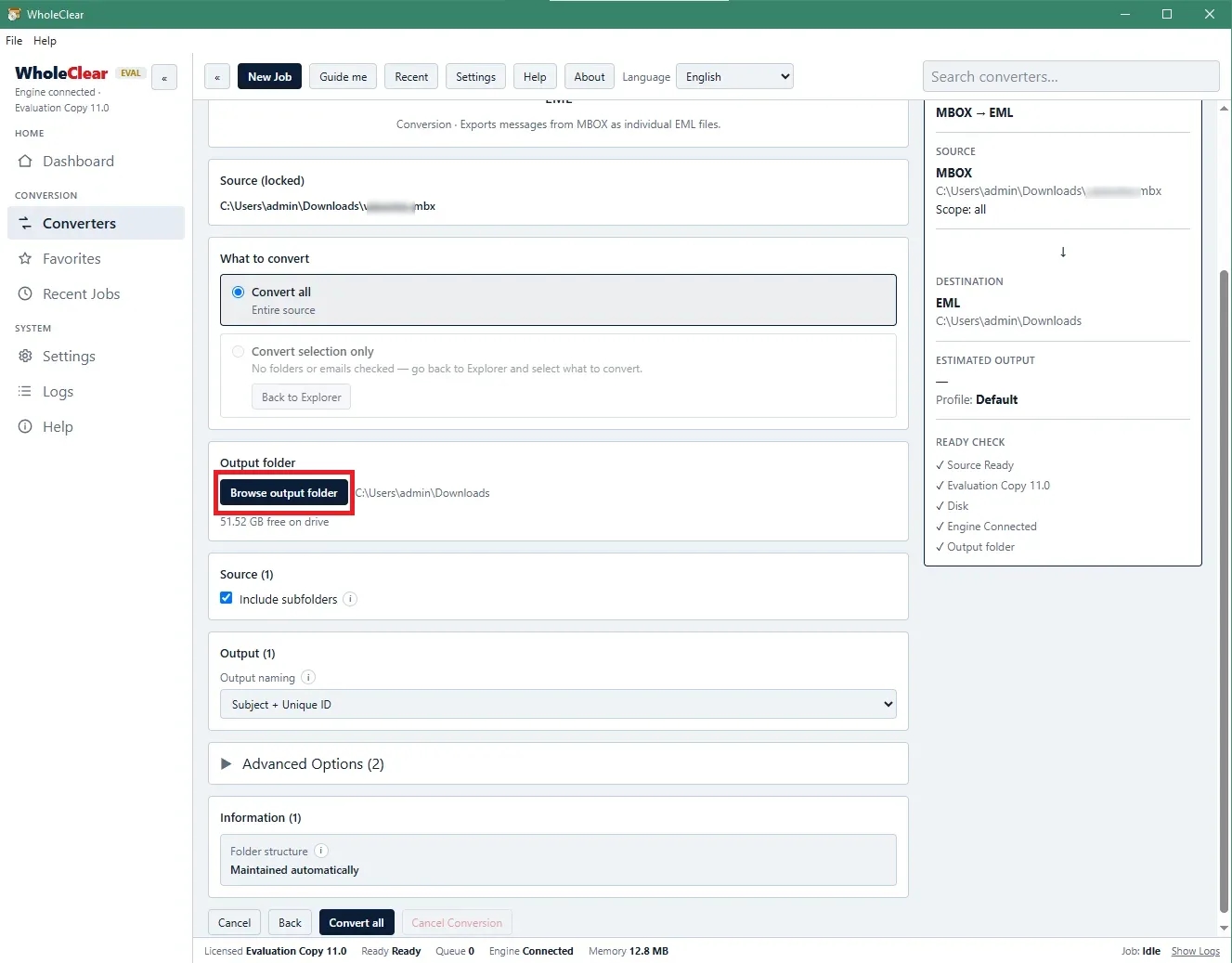The width and height of the screenshot is (1232, 963).
Task: Click 'Scope: all' in summary panel
Action: (961, 210)
